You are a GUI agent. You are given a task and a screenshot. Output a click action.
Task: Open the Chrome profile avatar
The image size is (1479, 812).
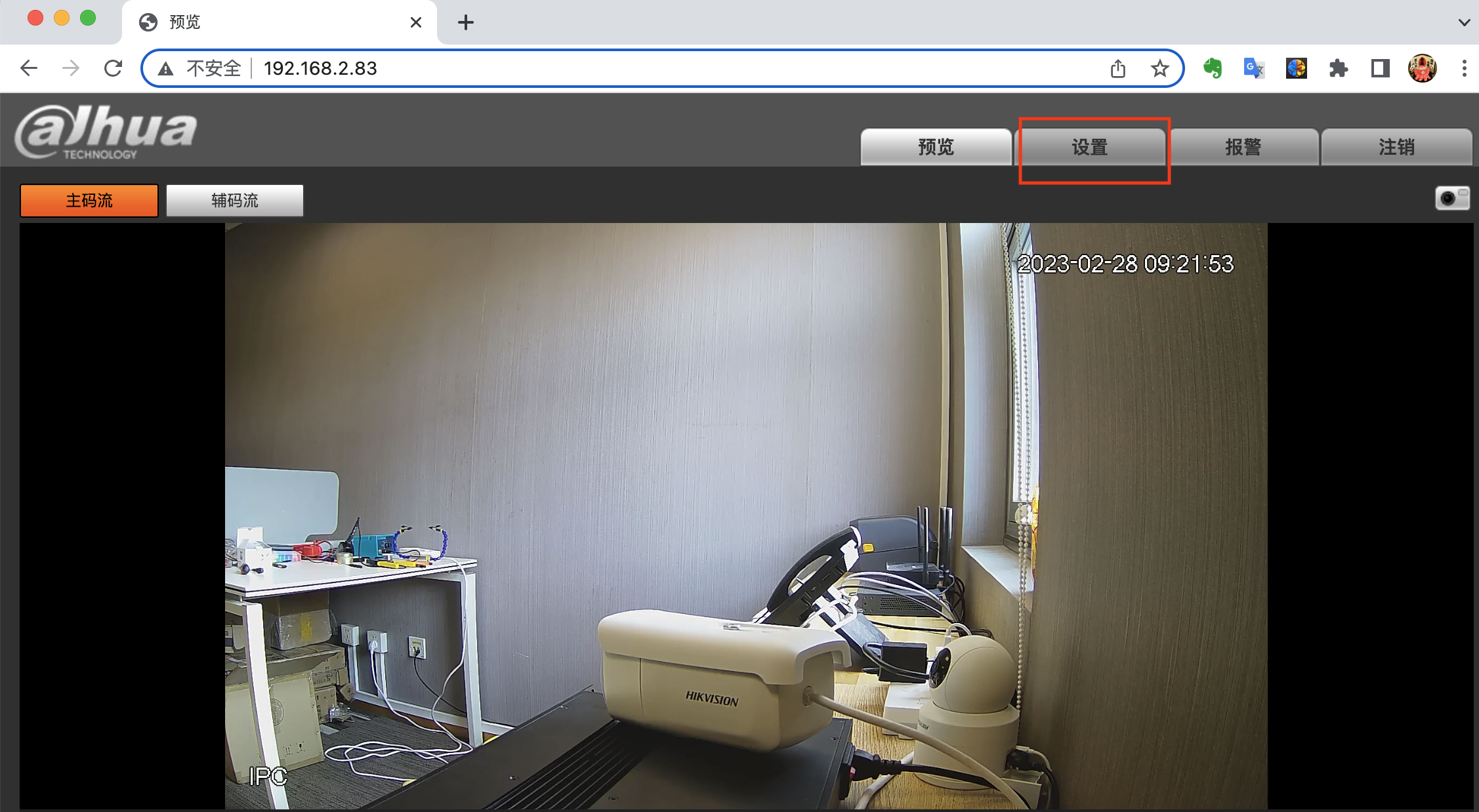click(x=1422, y=68)
